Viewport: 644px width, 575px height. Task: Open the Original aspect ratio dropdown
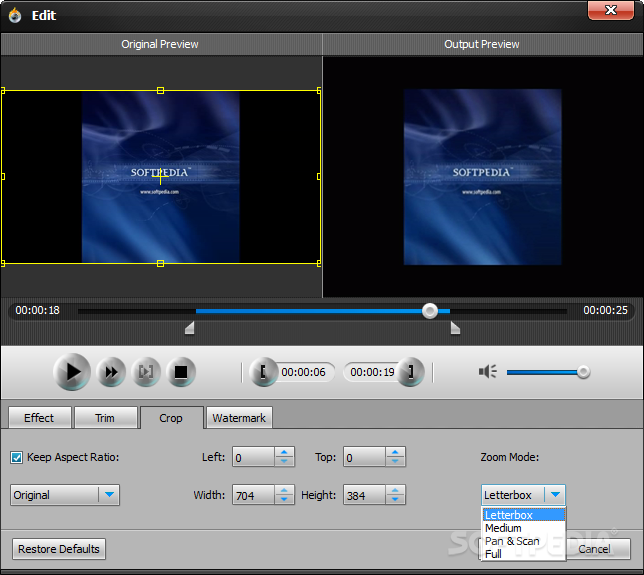pyautogui.click(x=65, y=495)
